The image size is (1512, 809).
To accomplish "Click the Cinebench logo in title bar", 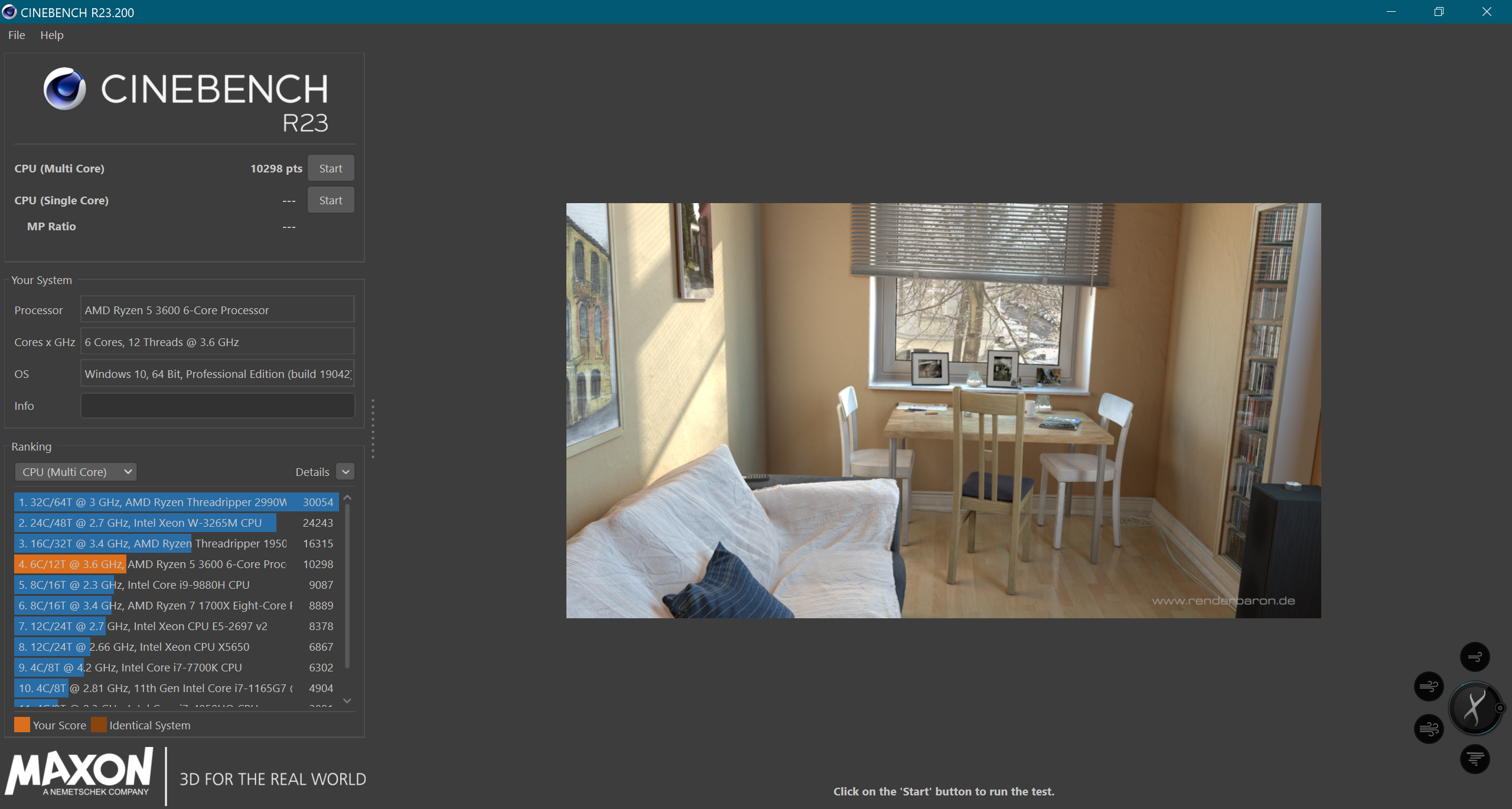I will click(9, 12).
